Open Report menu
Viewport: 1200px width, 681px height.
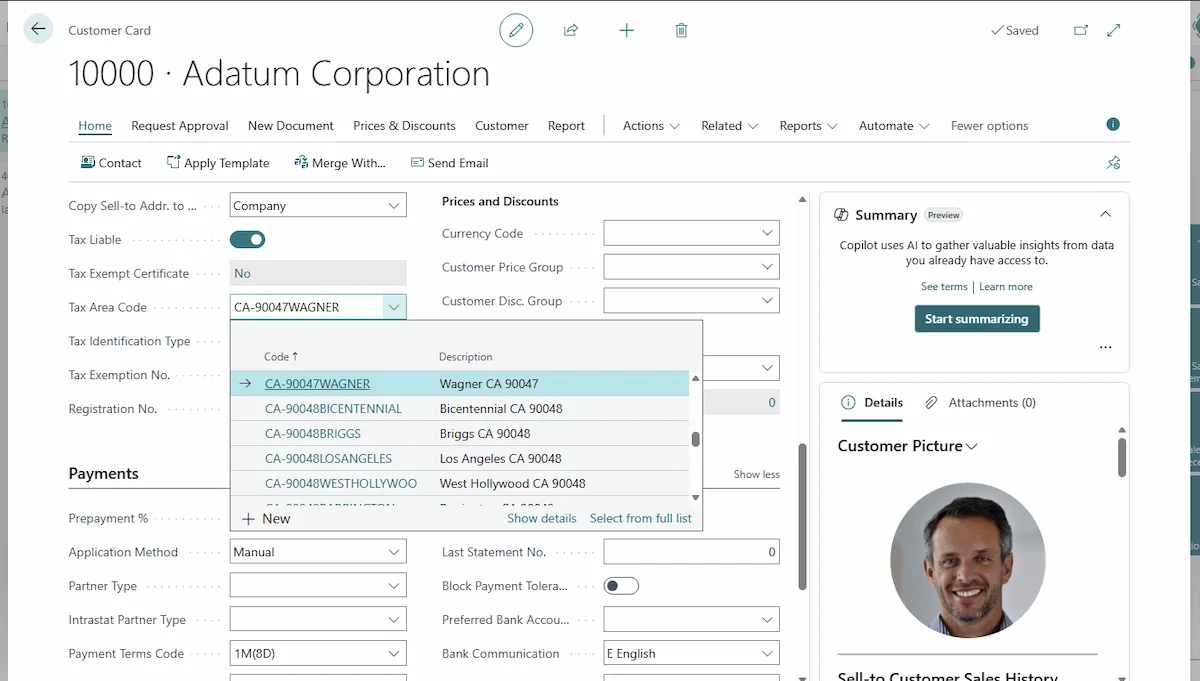pyautogui.click(x=566, y=125)
